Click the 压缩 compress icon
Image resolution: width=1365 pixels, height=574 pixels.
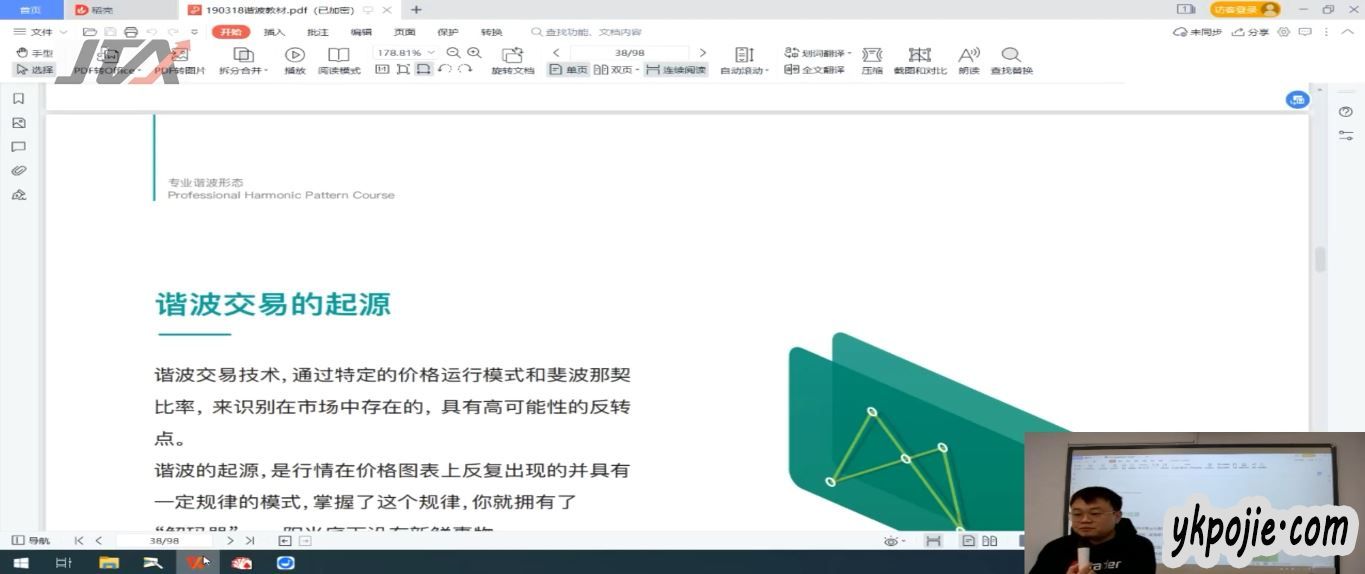871,59
